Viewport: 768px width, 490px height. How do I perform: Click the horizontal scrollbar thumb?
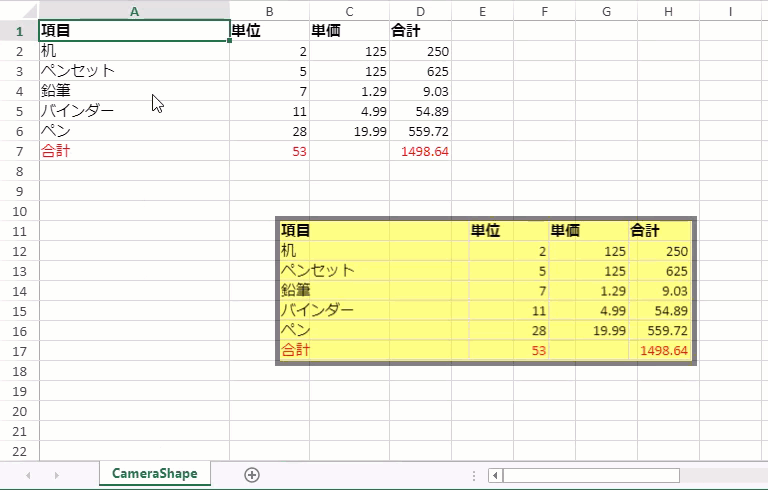(x=590, y=475)
